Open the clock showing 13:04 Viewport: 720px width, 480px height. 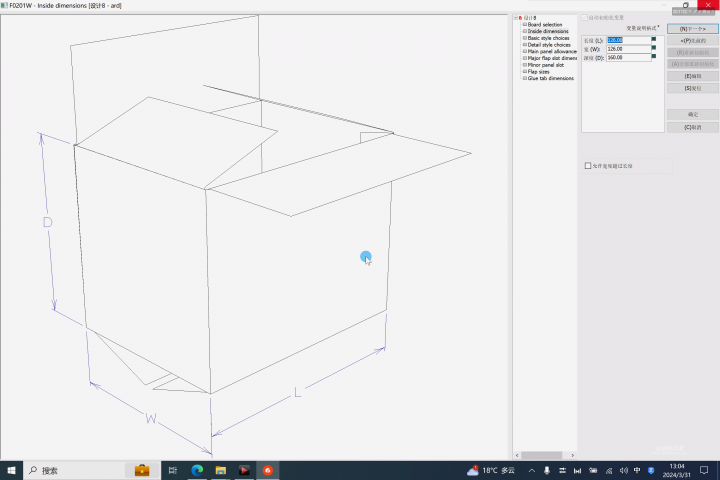676,470
